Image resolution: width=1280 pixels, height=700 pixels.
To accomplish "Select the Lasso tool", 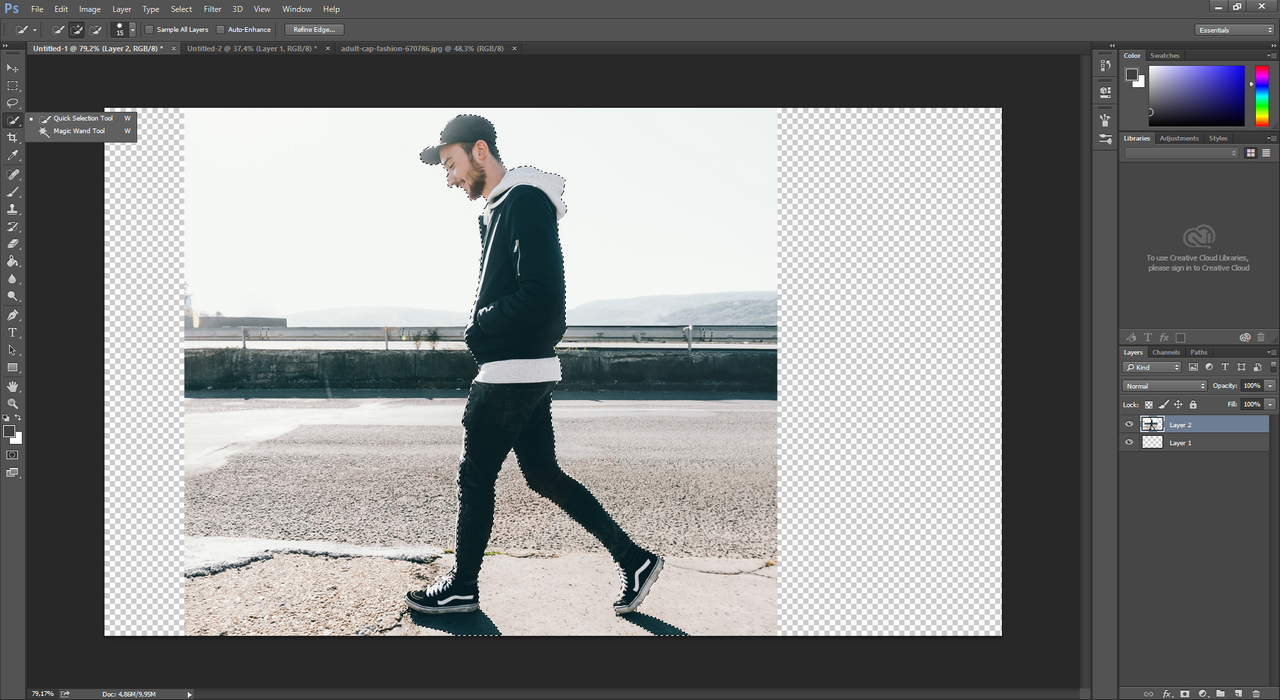I will [x=13, y=103].
